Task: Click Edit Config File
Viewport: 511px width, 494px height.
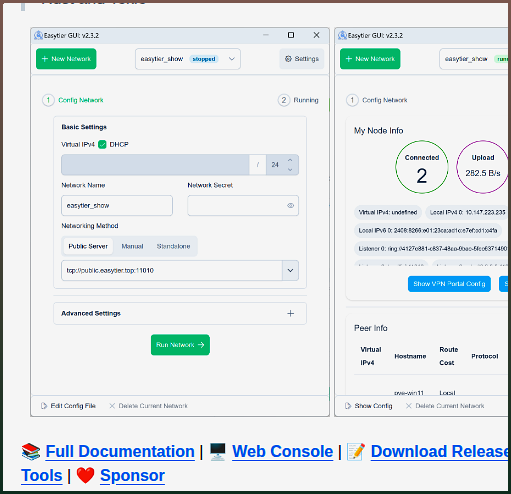Action: coord(68,406)
